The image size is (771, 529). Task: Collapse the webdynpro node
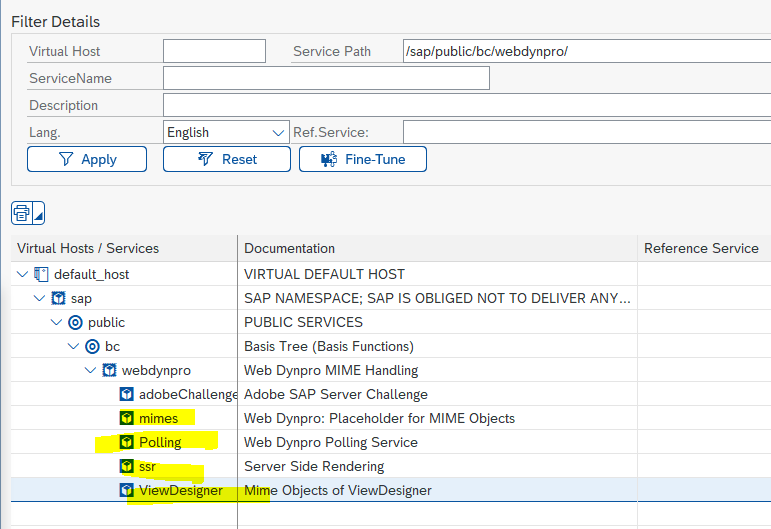(90, 370)
